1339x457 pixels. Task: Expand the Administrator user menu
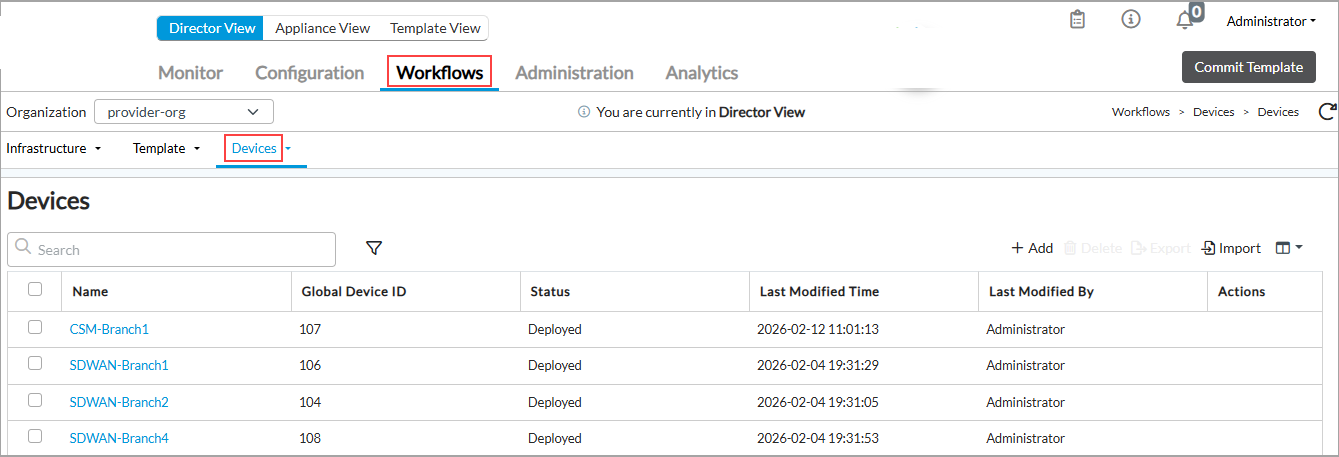click(x=1270, y=21)
